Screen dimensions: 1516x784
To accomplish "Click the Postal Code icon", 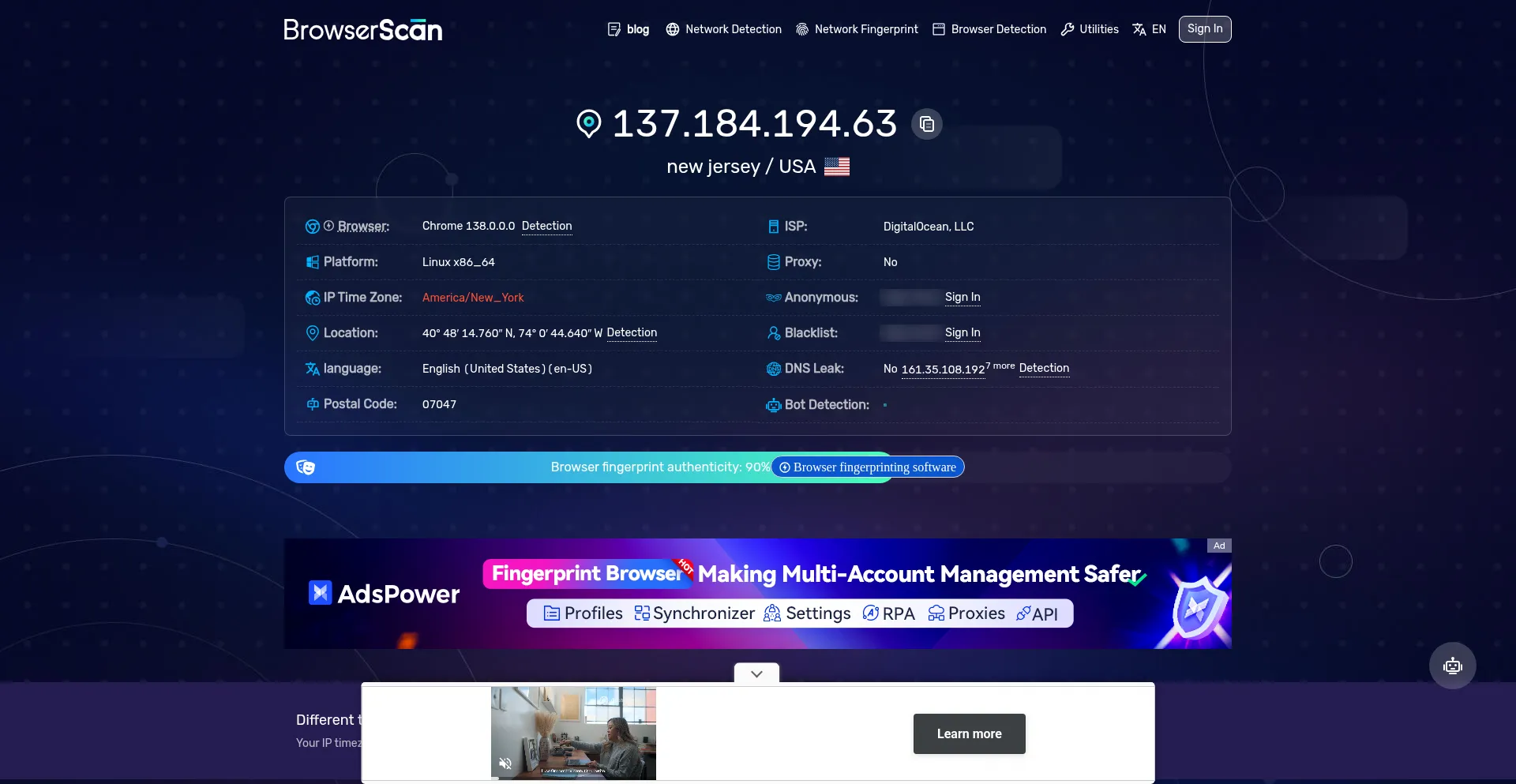I will pyautogui.click(x=313, y=404).
